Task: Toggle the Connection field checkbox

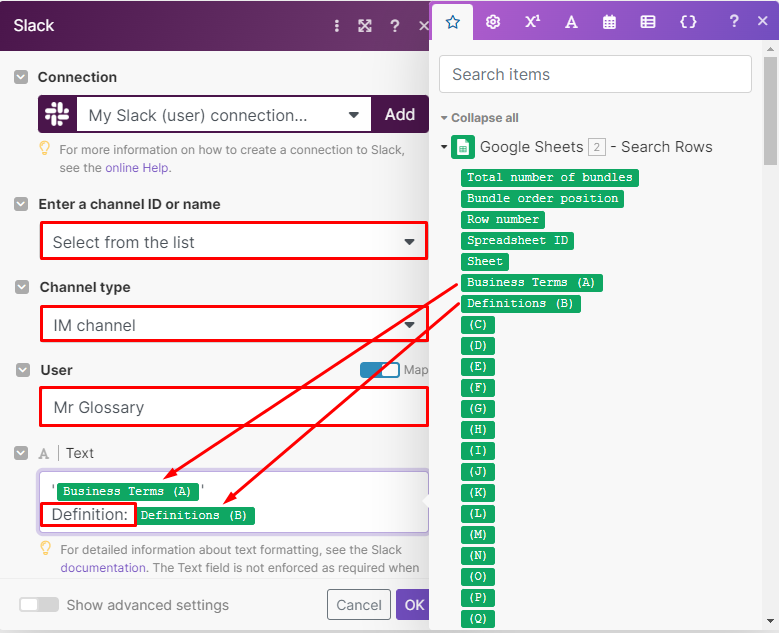Action: tap(21, 77)
